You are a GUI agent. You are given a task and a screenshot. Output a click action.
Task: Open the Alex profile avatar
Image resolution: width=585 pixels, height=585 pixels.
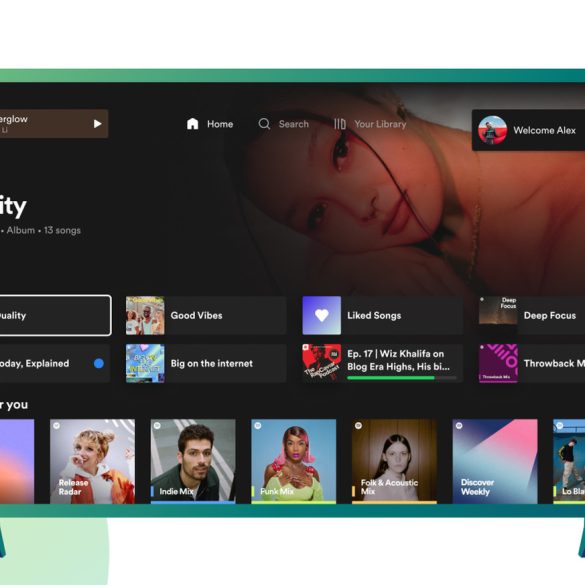tap(492, 130)
